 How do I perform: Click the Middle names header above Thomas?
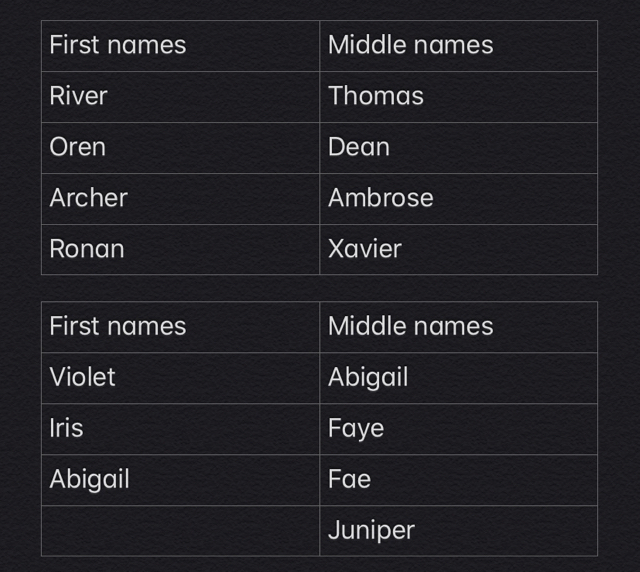tap(458, 46)
